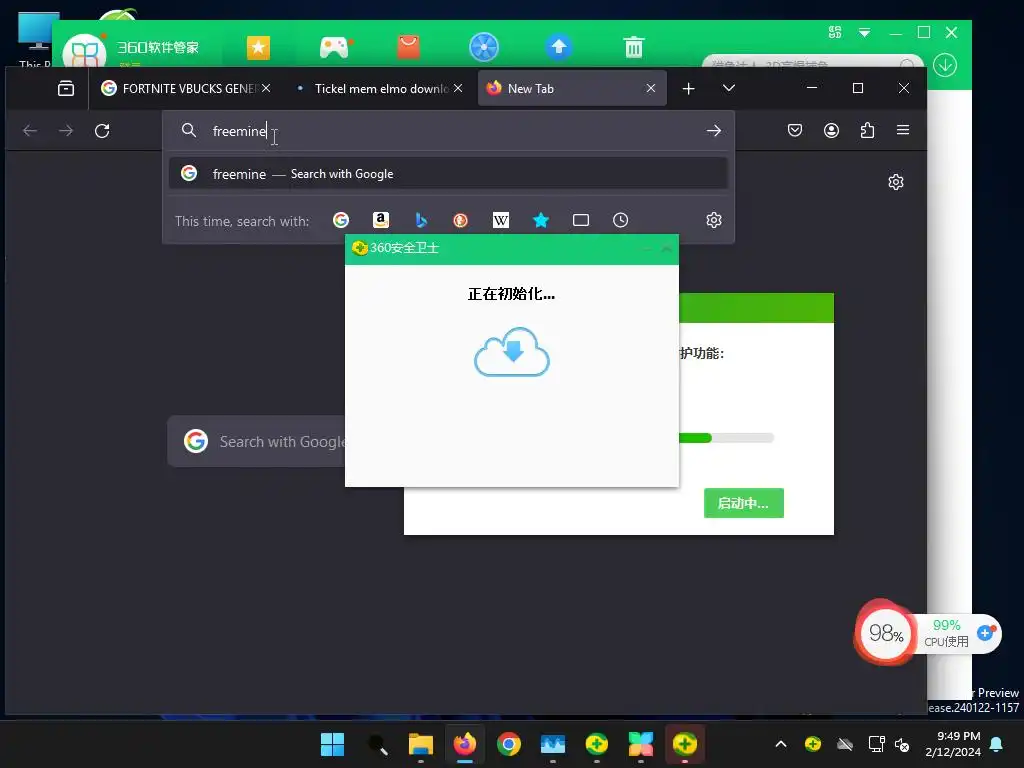1024x768 pixels.
Task: Show hidden system tray icons chevron
Action: tap(780, 744)
